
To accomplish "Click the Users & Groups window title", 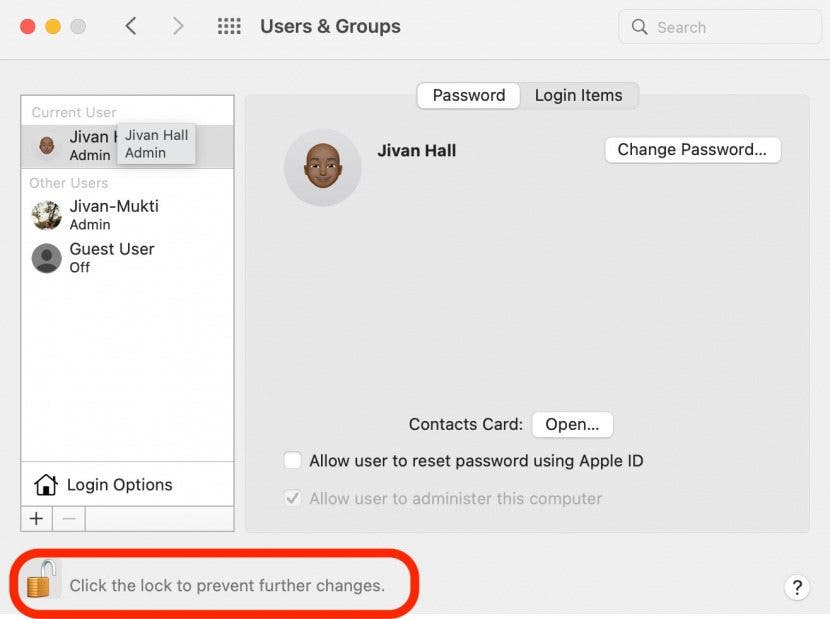I will (330, 26).
